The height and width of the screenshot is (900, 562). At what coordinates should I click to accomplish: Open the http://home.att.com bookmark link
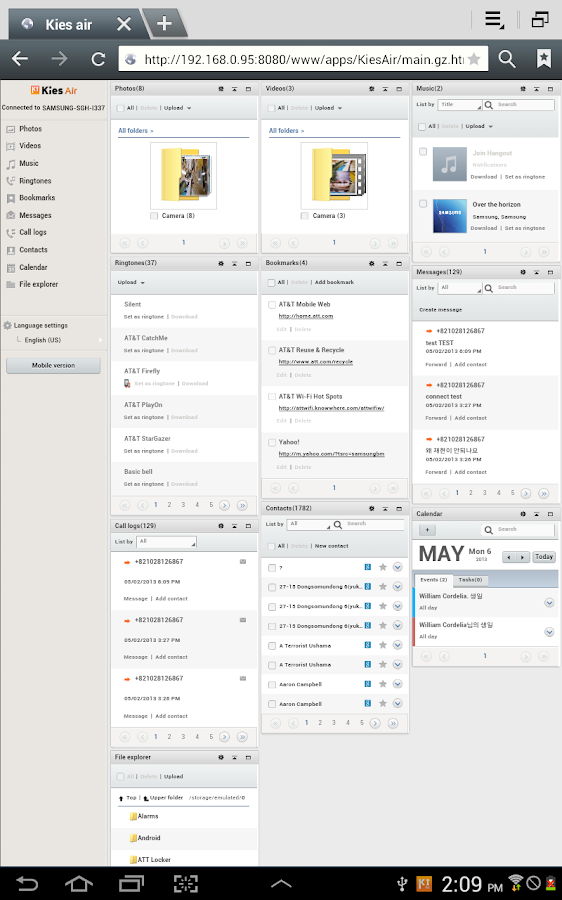tap(306, 316)
